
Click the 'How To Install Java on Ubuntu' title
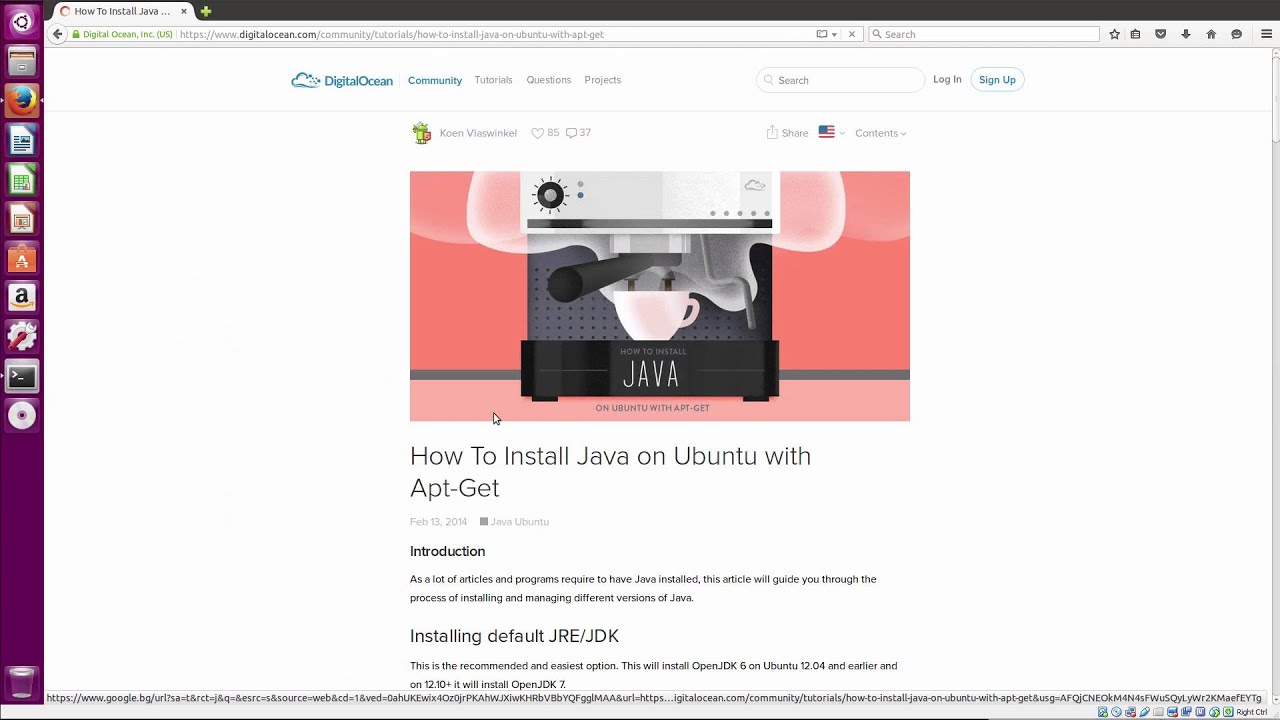(610, 471)
